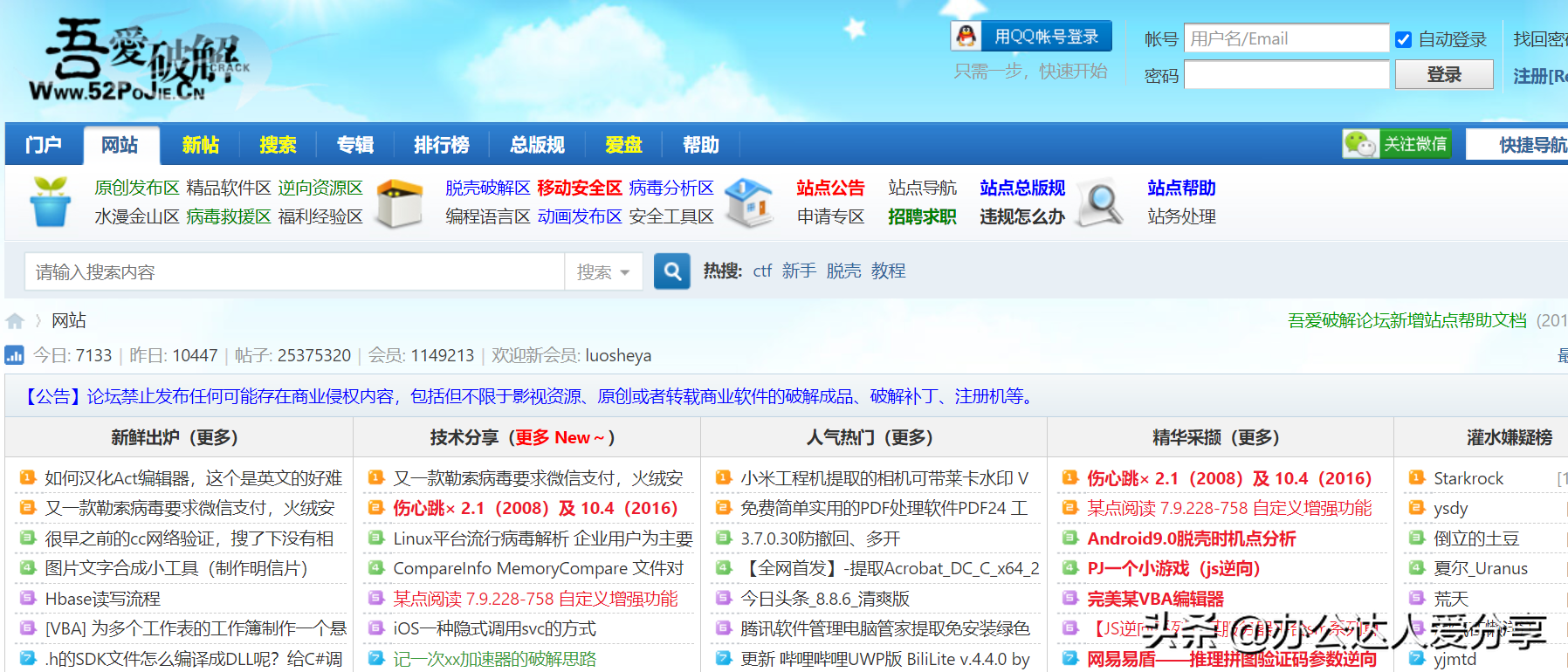Open the 违规怎么办 link
Viewport: 1568px width, 672px height.
pyautogui.click(x=1022, y=216)
